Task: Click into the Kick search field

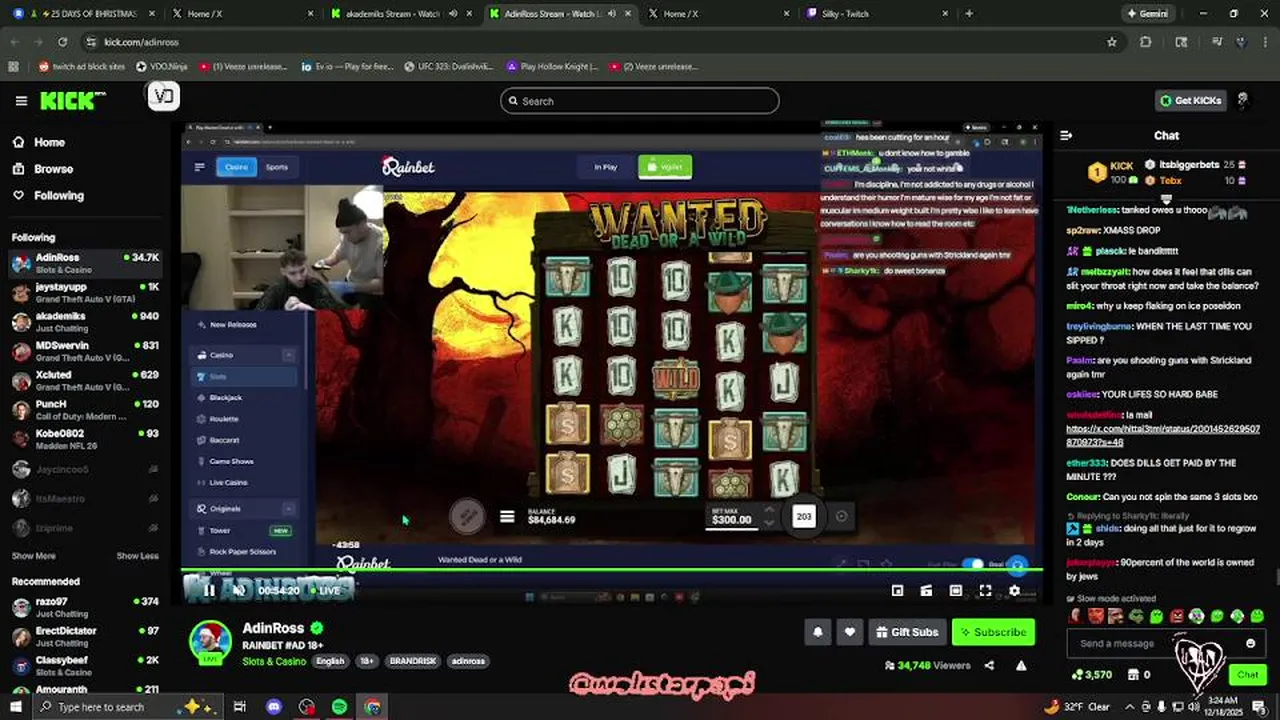Action: tap(640, 101)
